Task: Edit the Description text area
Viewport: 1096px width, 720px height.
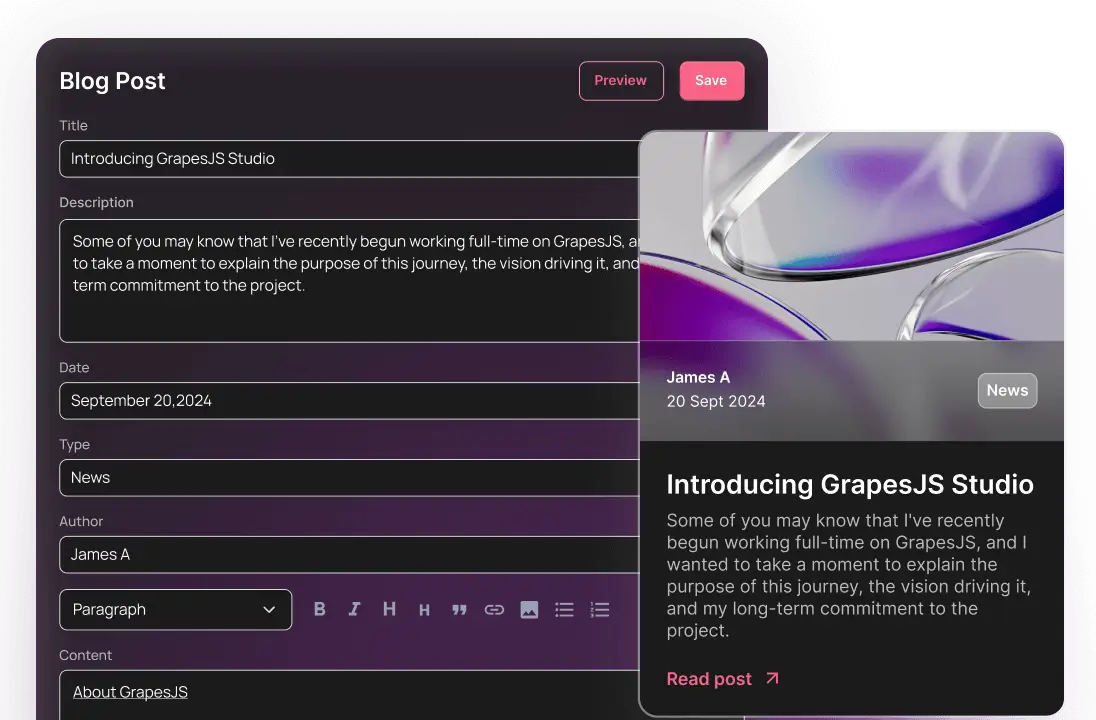Action: (349, 281)
